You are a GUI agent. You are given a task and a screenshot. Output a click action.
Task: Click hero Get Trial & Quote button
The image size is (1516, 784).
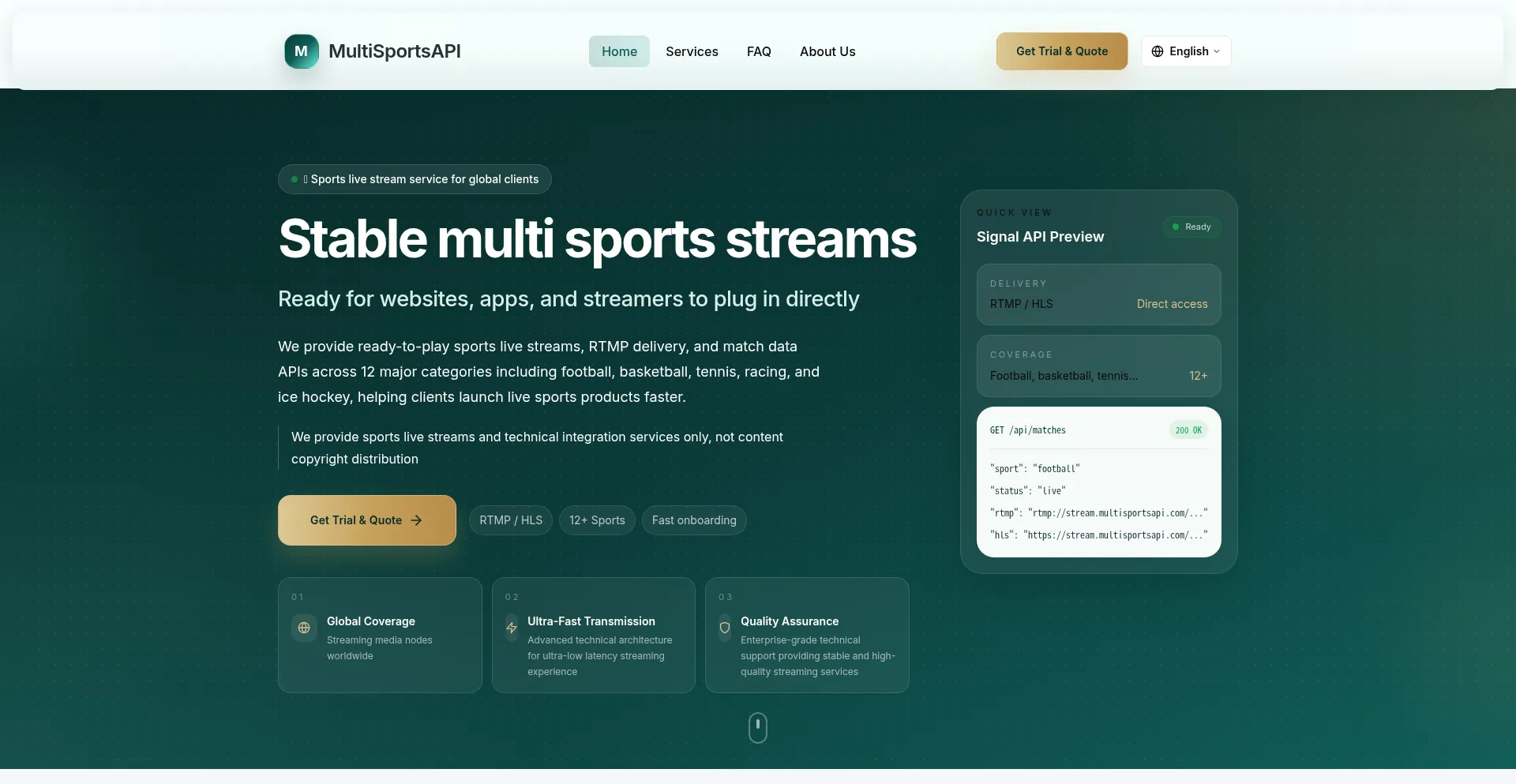367,520
